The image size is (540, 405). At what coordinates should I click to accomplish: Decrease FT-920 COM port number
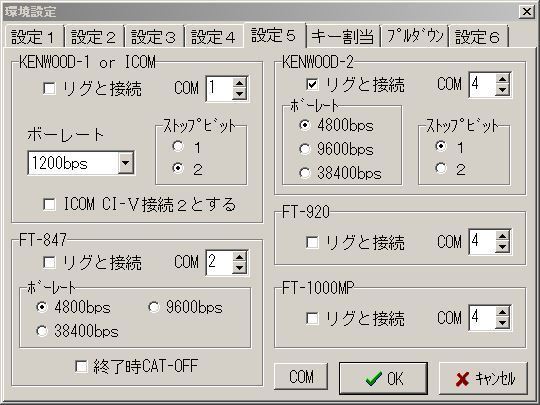click(x=502, y=247)
